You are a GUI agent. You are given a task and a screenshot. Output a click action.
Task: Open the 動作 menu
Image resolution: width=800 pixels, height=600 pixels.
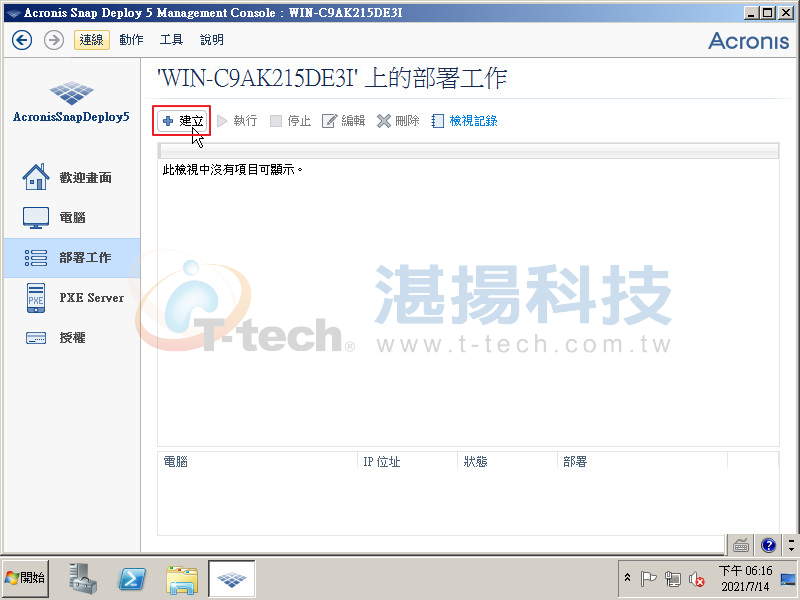131,40
